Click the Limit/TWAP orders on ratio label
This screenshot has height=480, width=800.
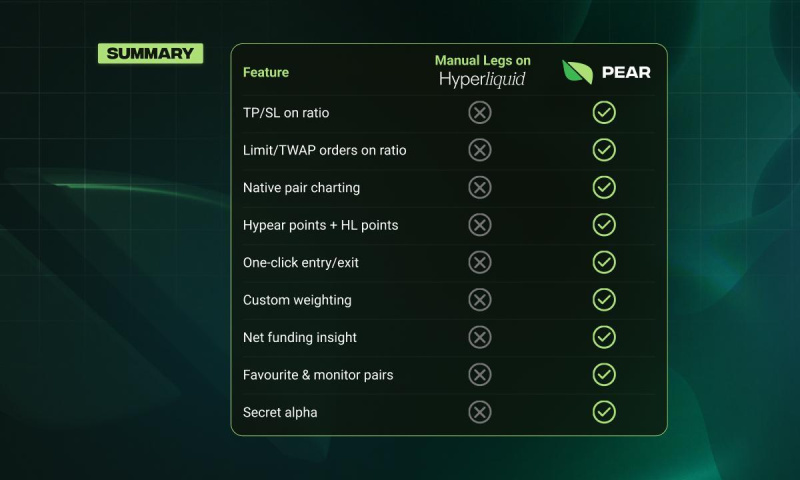(x=324, y=150)
